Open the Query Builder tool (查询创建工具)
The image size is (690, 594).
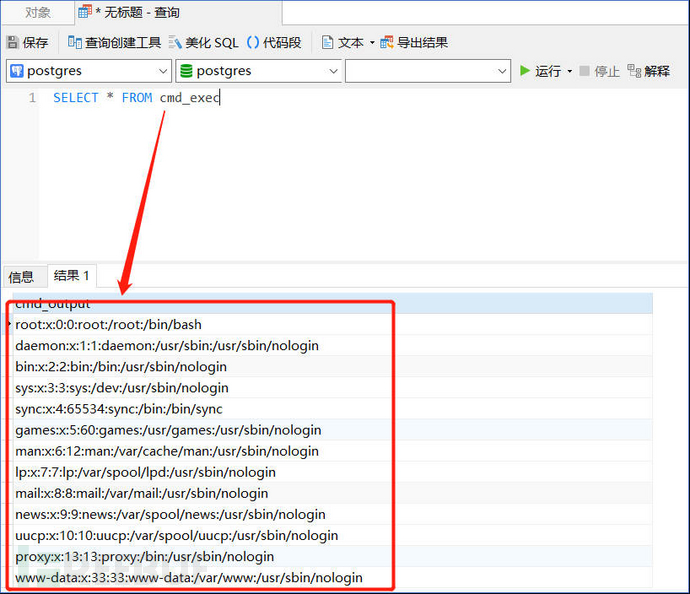114,43
